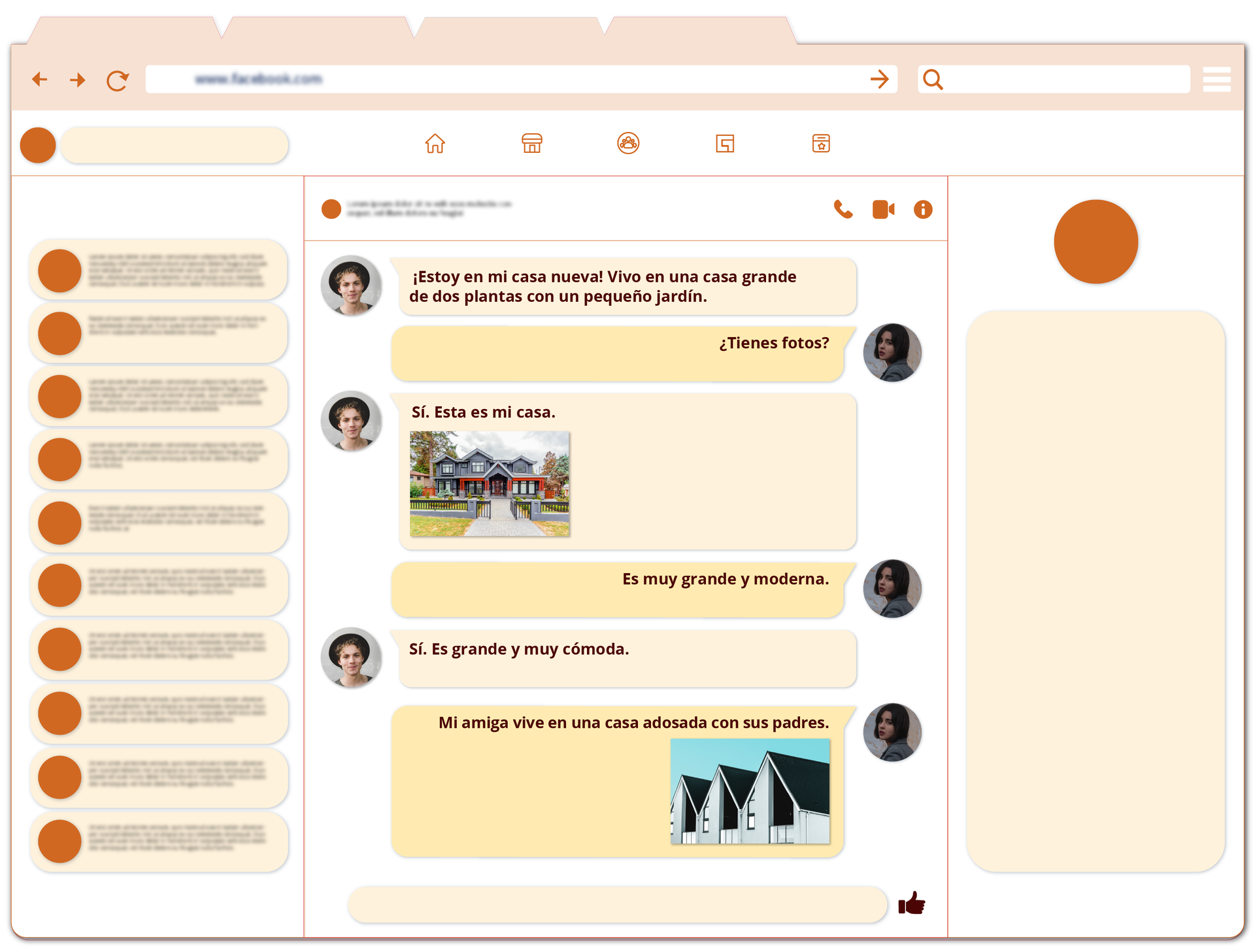Start a video call with camera icon
The image size is (1255, 952).
(x=883, y=209)
